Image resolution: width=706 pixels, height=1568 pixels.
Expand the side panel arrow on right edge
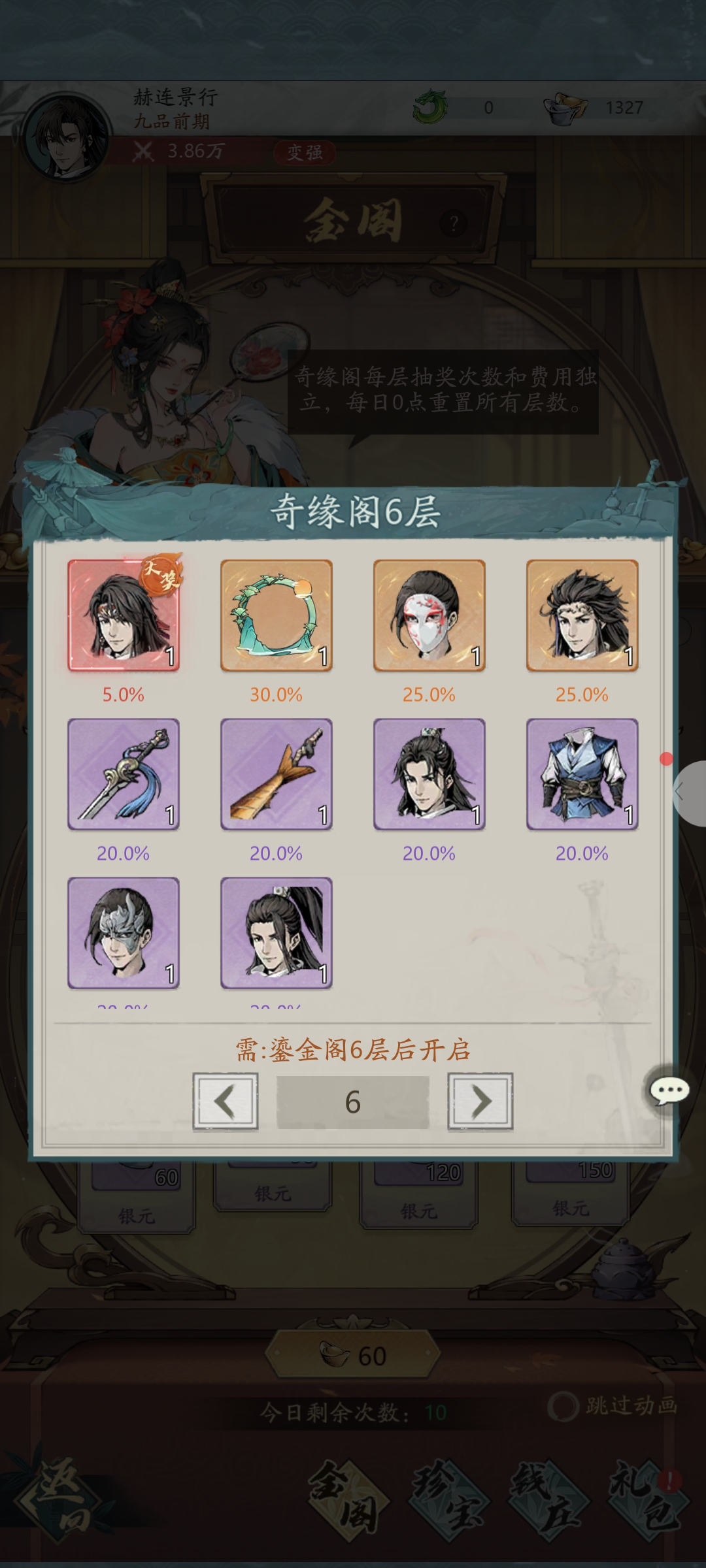pyautogui.click(x=689, y=793)
